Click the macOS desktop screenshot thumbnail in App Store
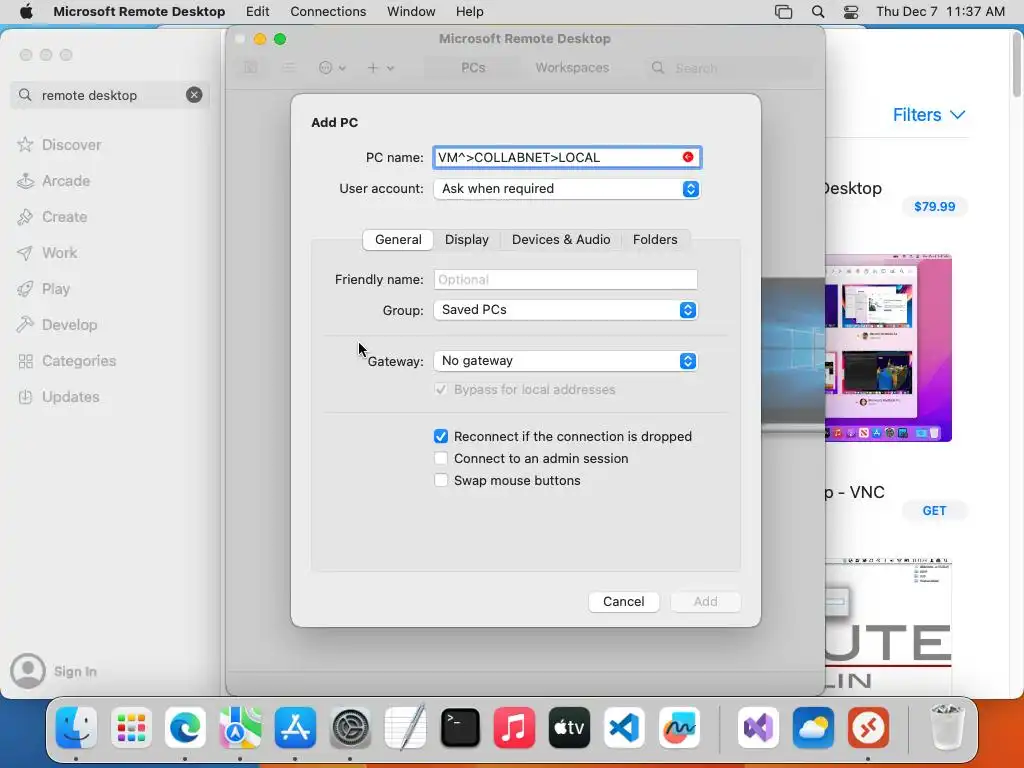The image size is (1024, 768). click(x=888, y=348)
